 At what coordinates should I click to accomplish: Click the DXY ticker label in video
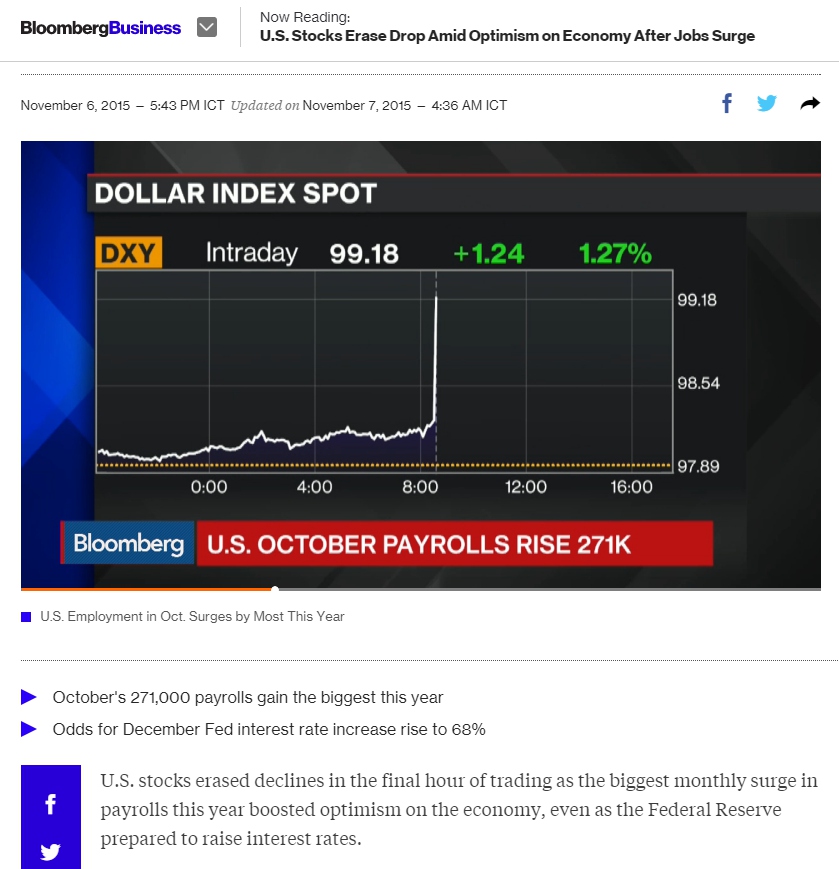[x=129, y=253]
